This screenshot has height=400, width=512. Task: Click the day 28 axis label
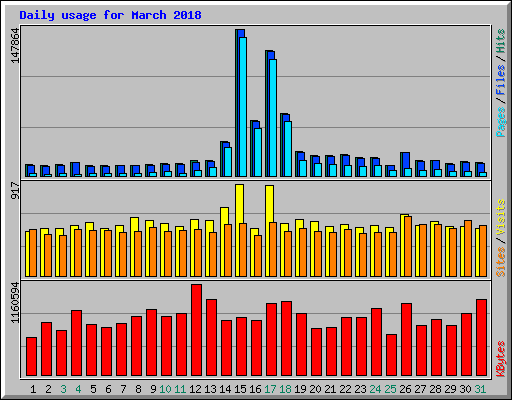pos(435,389)
